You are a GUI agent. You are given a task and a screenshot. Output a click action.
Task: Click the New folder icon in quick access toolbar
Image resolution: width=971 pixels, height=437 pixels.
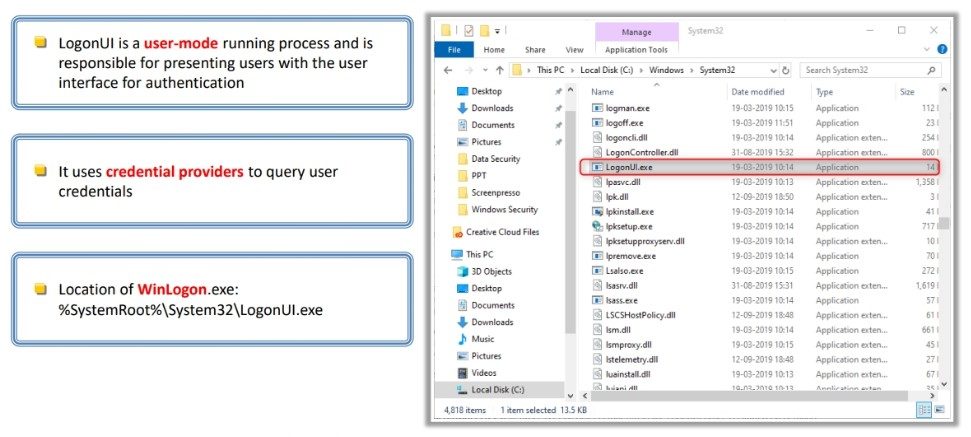(x=484, y=30)
